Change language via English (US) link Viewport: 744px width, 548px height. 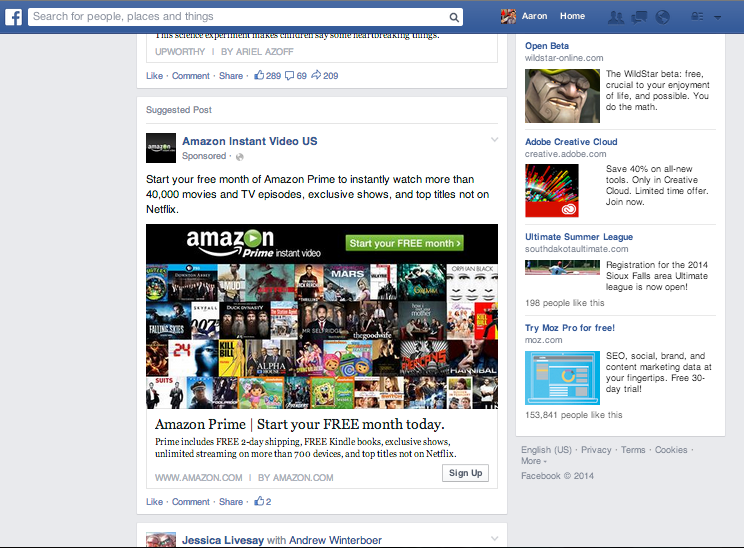click(546, 450)
